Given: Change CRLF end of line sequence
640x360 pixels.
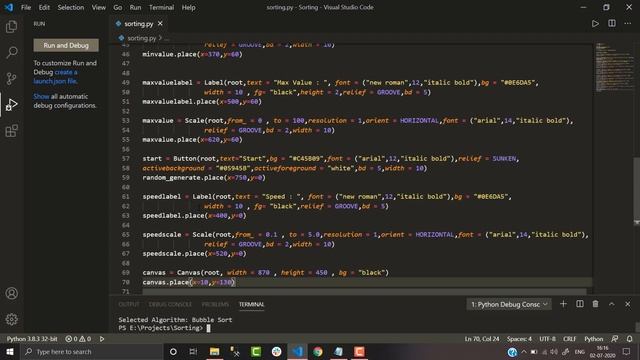Looking at the screenshot, I should [569, 339].
